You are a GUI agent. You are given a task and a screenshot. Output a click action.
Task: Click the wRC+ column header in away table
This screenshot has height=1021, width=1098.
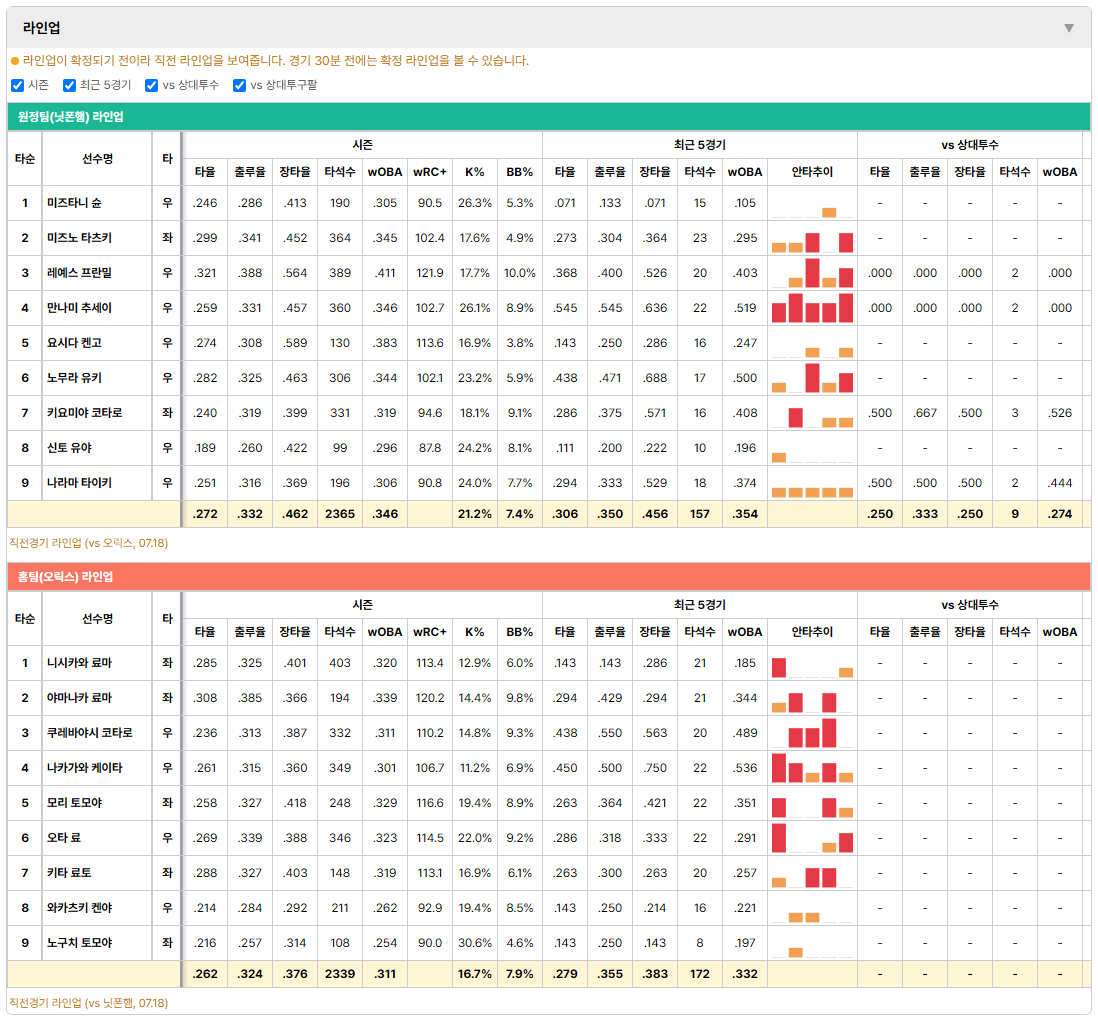tap(429, 172)
